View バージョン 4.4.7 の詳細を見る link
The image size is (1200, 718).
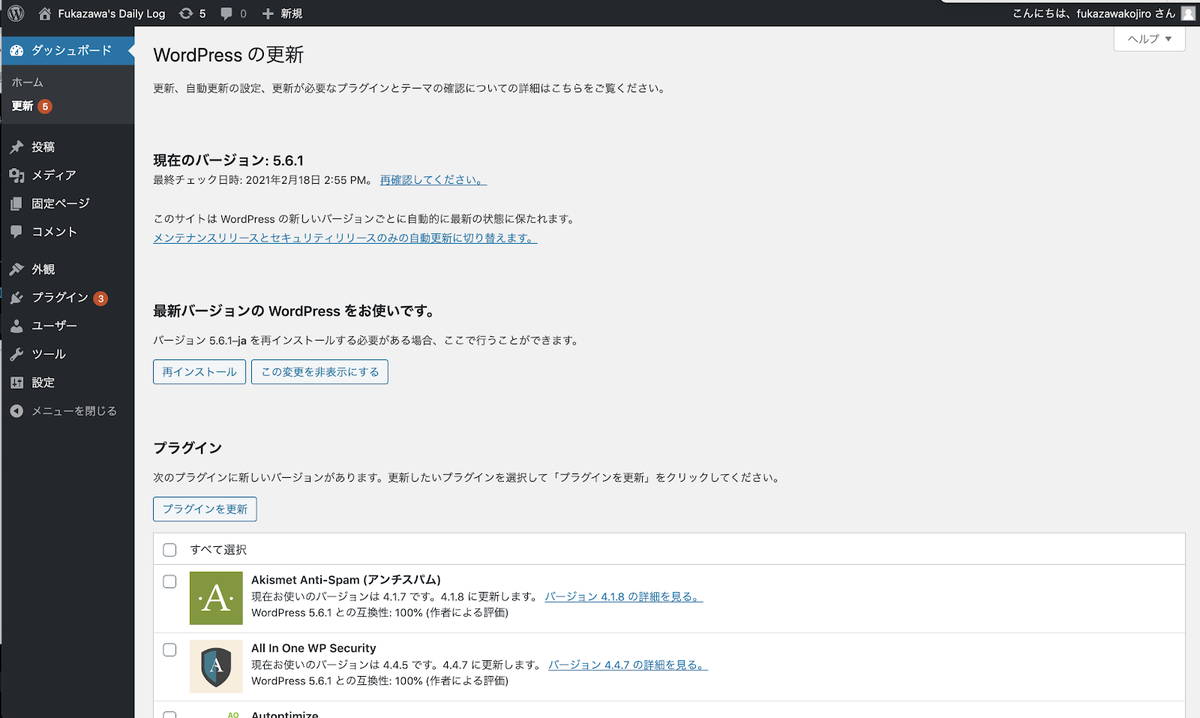click(628, 665)
